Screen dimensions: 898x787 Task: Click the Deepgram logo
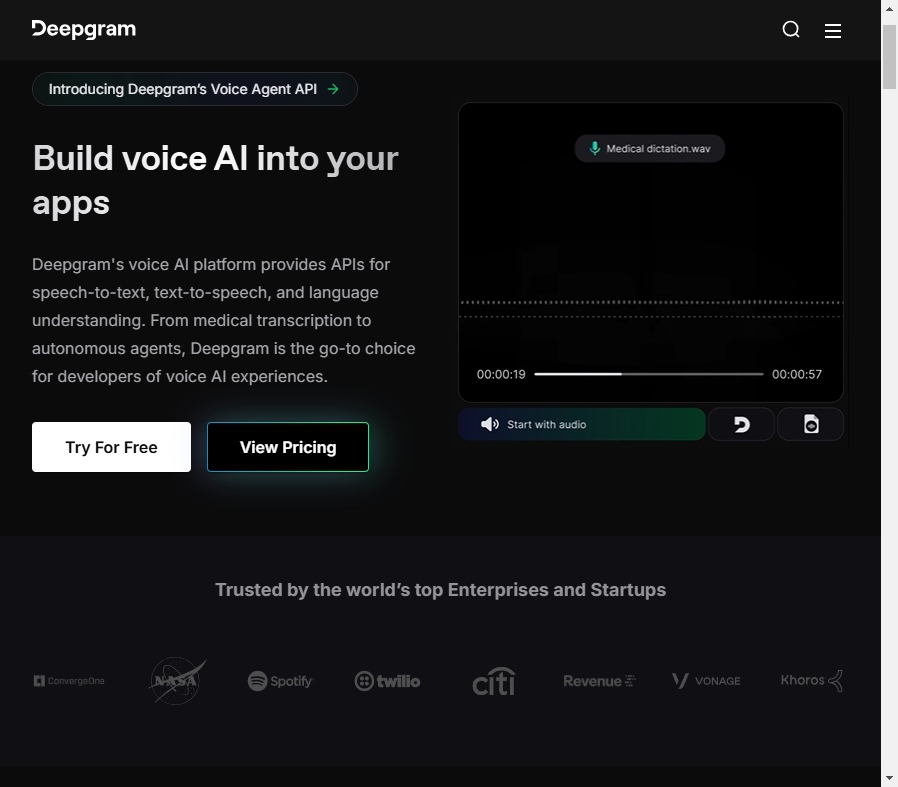(84, 29)
